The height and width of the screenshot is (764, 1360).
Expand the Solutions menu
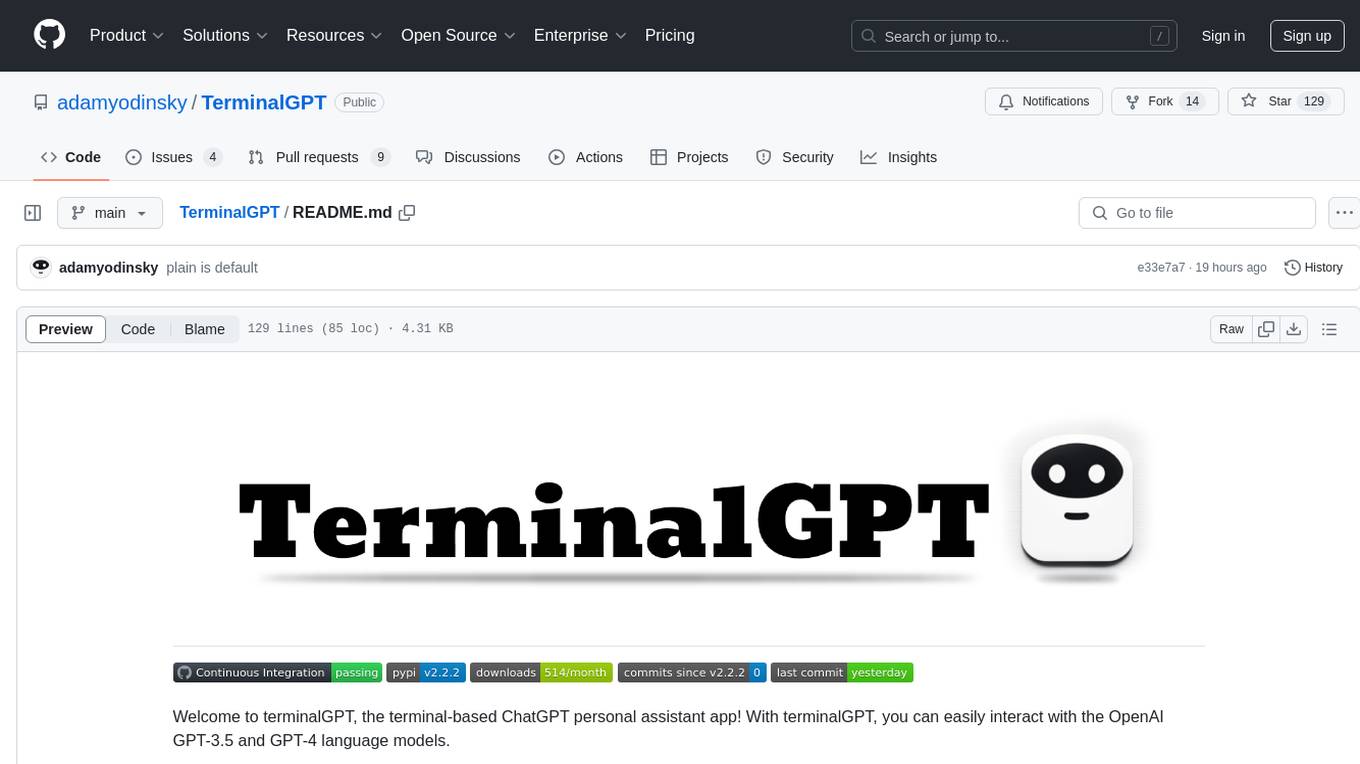point(225,35)
